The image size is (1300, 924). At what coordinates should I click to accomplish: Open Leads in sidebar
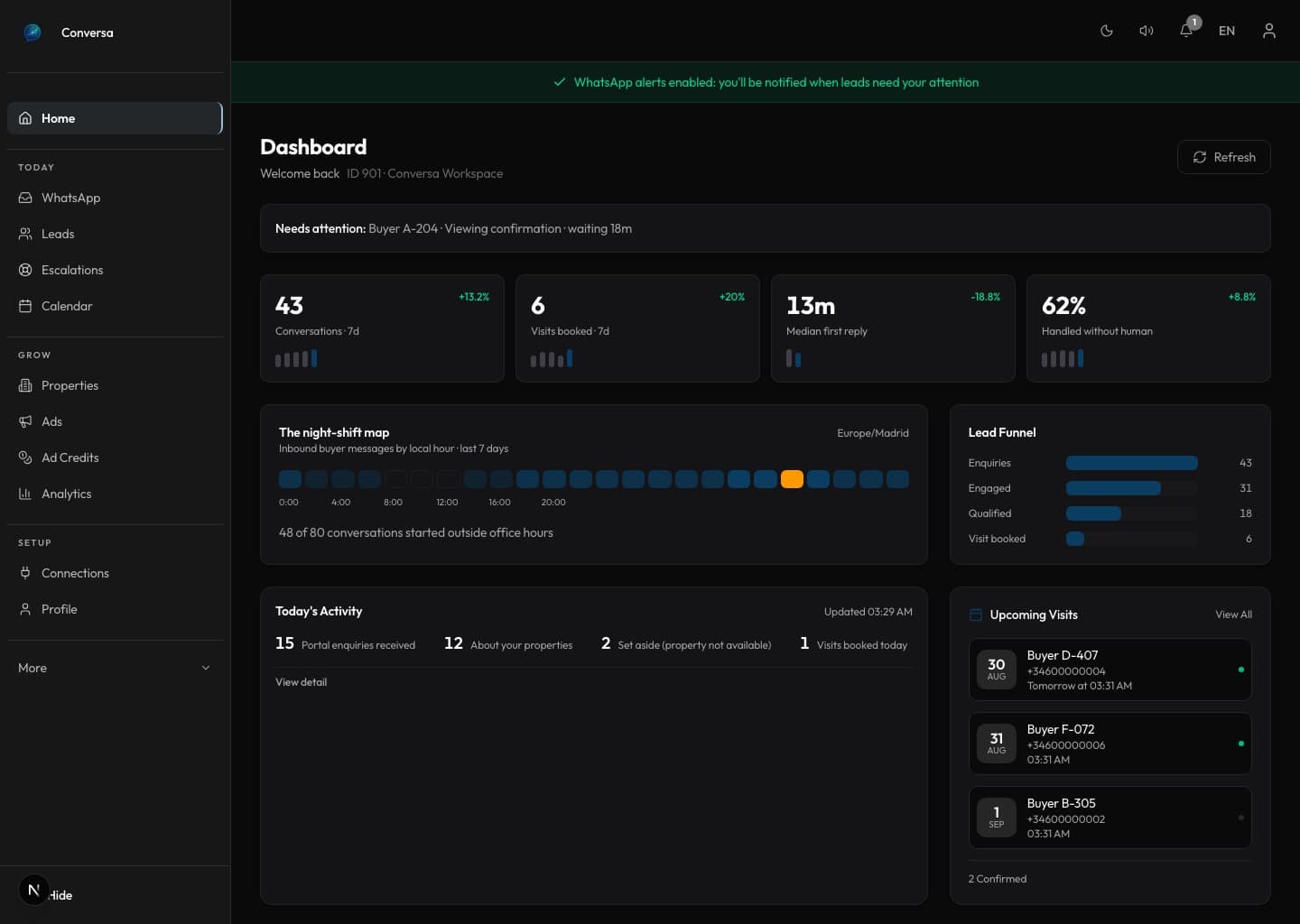(115, 234)
